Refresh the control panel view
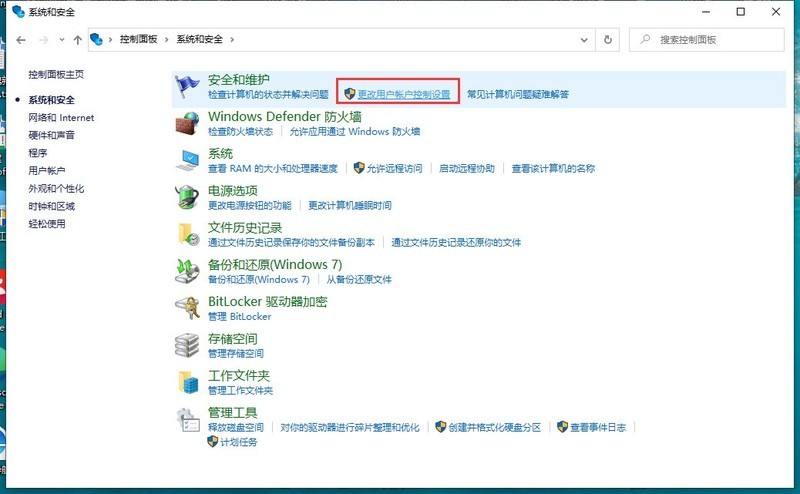 [x=608, y=39]
